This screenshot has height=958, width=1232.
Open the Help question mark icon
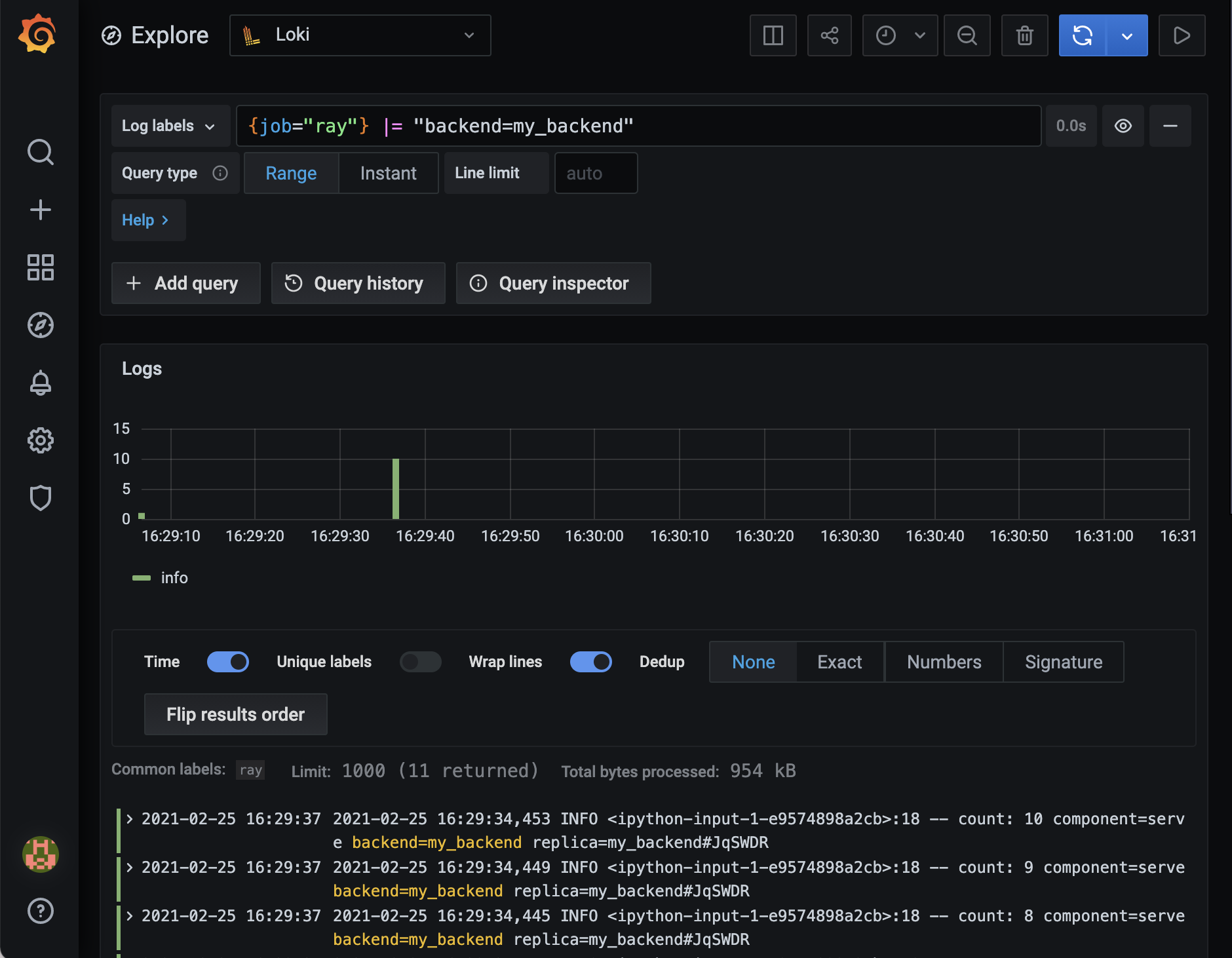[40, 911]
